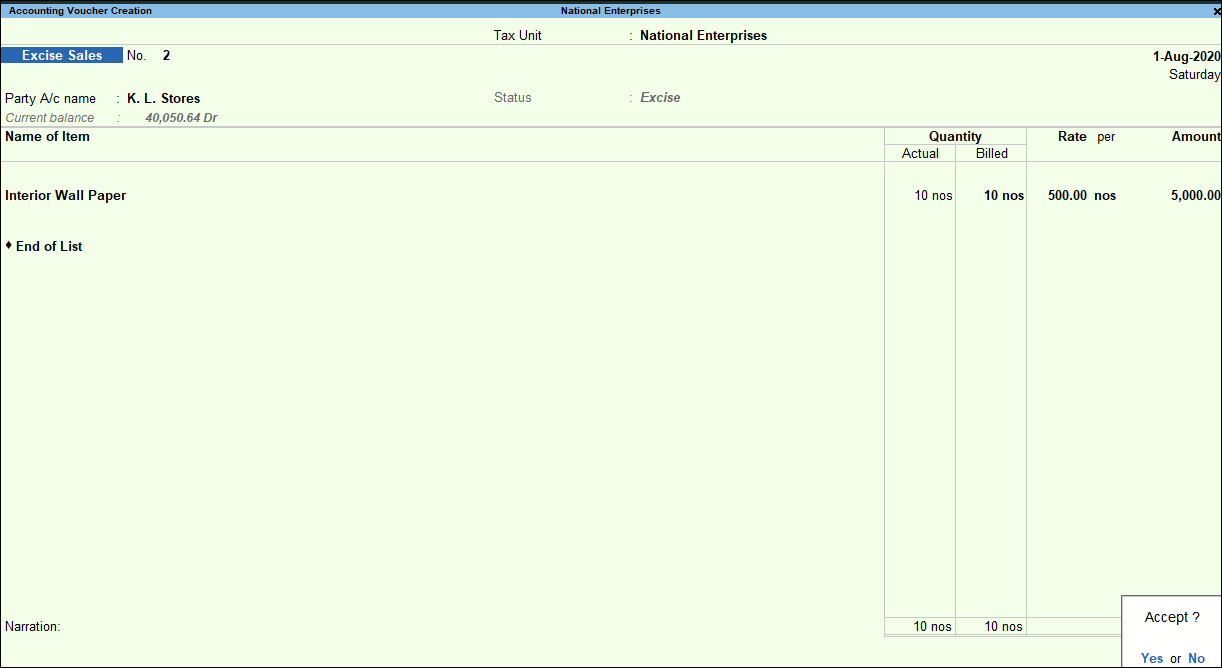Click the Accounting Voucher Creation title

tap(80, 11)
